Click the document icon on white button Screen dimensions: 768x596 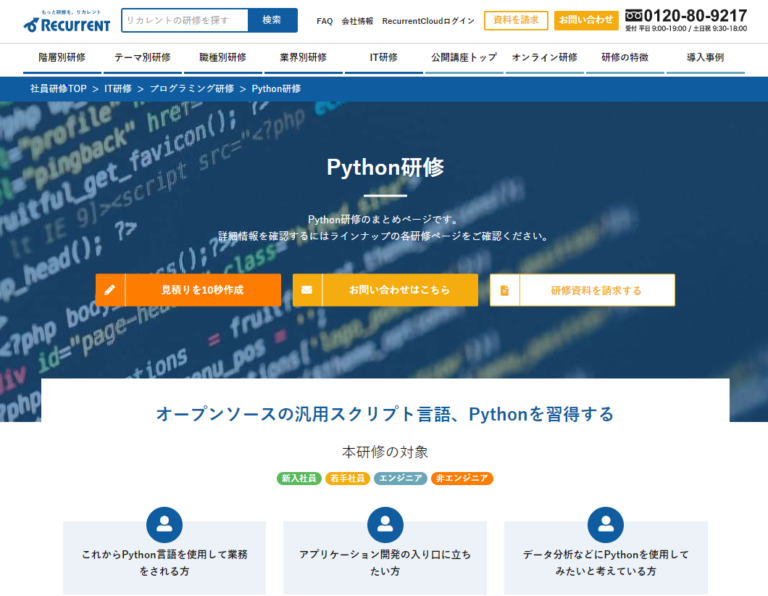[504, 290]
